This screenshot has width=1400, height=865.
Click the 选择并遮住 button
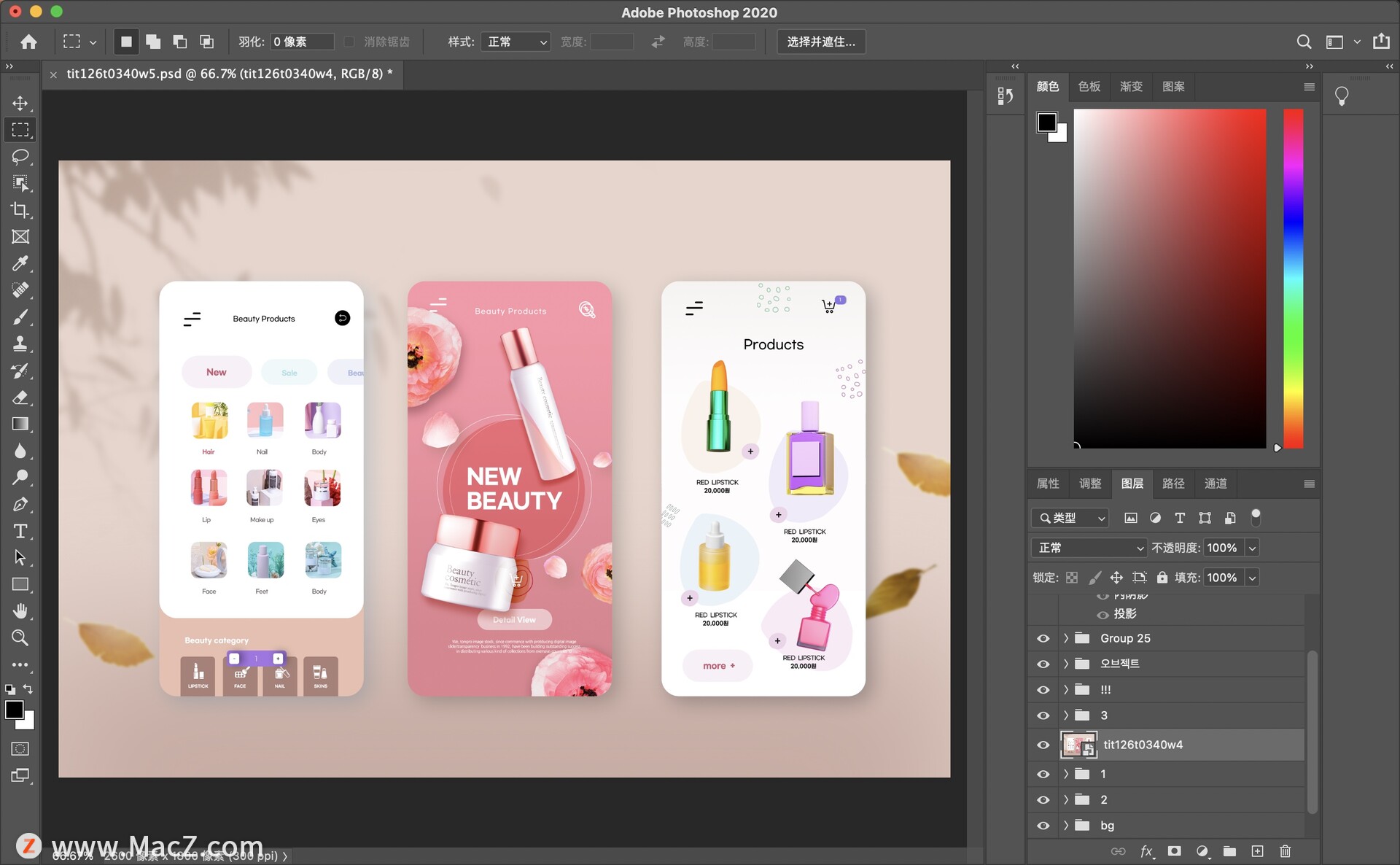click(x=821, y=42)
